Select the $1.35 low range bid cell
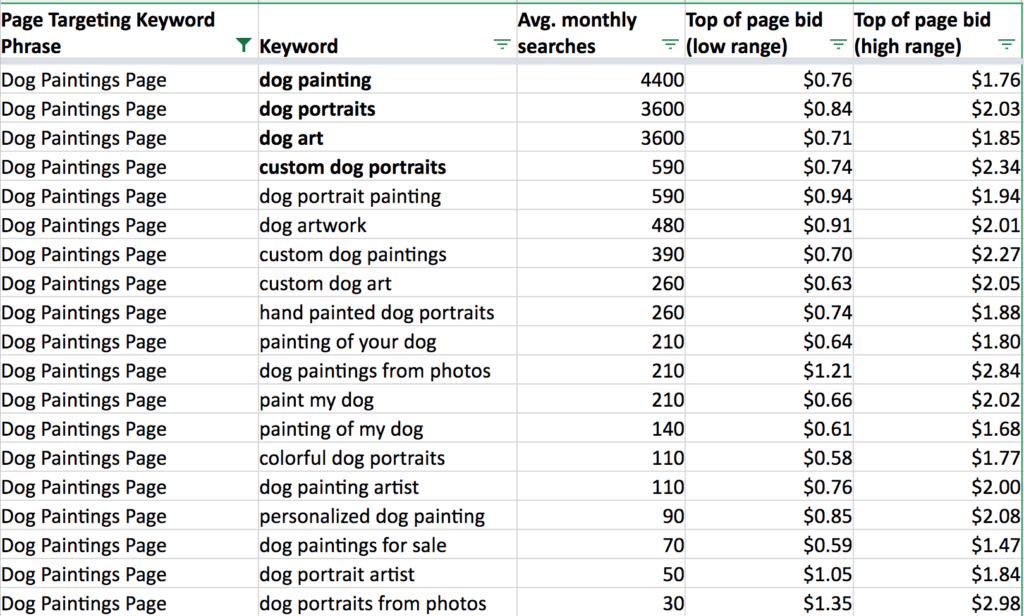The image size is (1024, 616). 769,604
